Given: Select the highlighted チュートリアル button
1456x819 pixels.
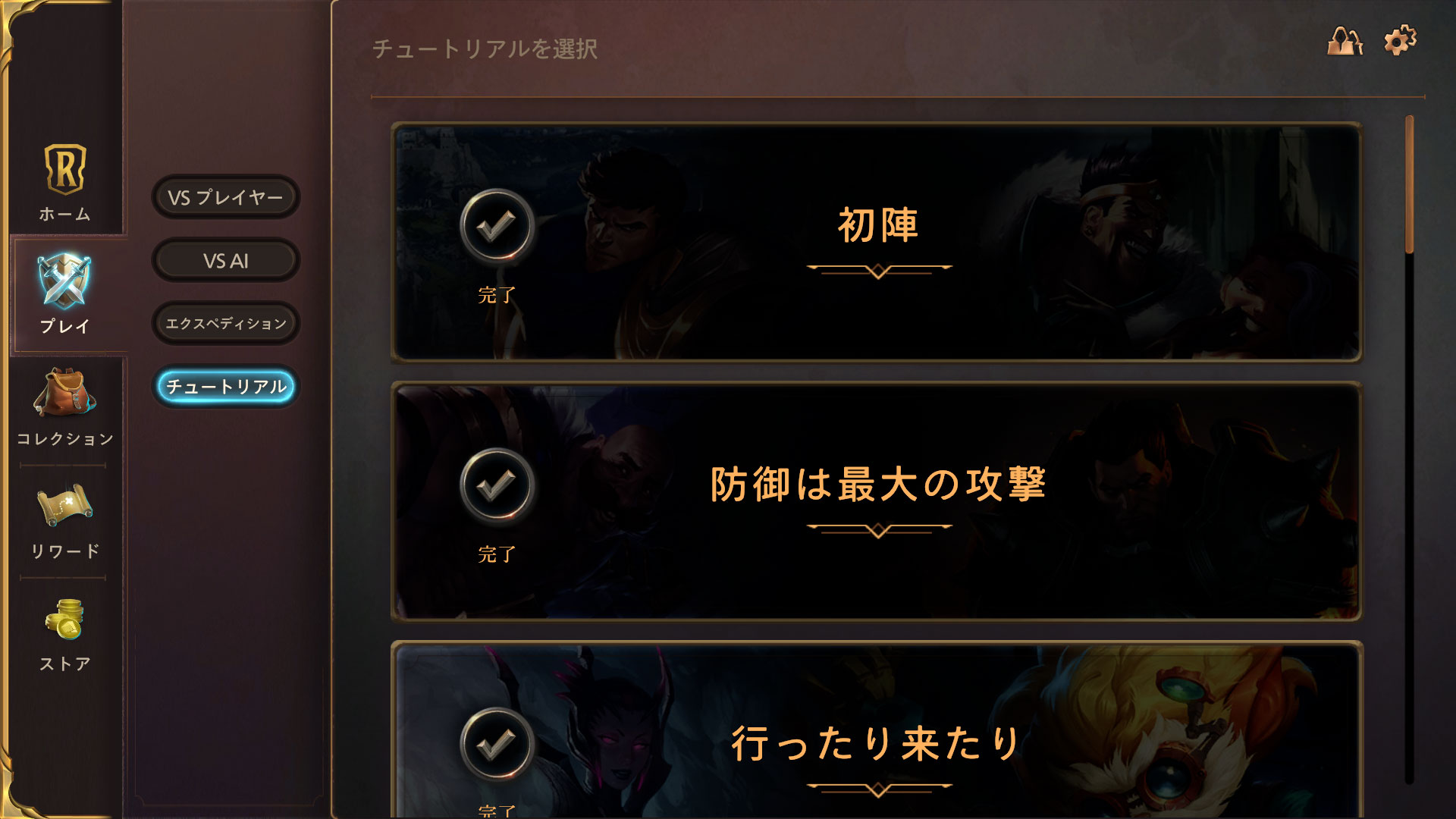Looking at the screenshot, I should [226, 387].
